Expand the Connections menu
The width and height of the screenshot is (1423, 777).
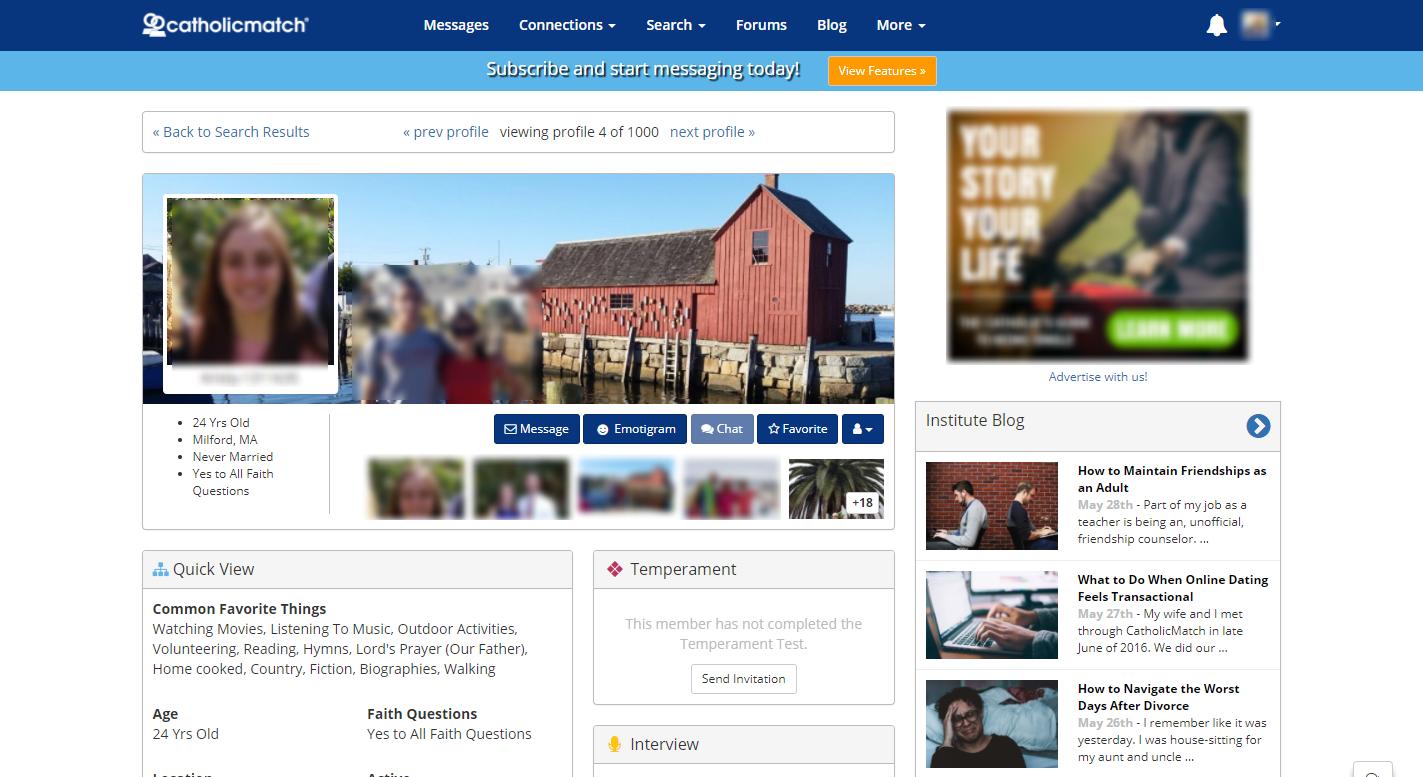click(x=567, y=25)
